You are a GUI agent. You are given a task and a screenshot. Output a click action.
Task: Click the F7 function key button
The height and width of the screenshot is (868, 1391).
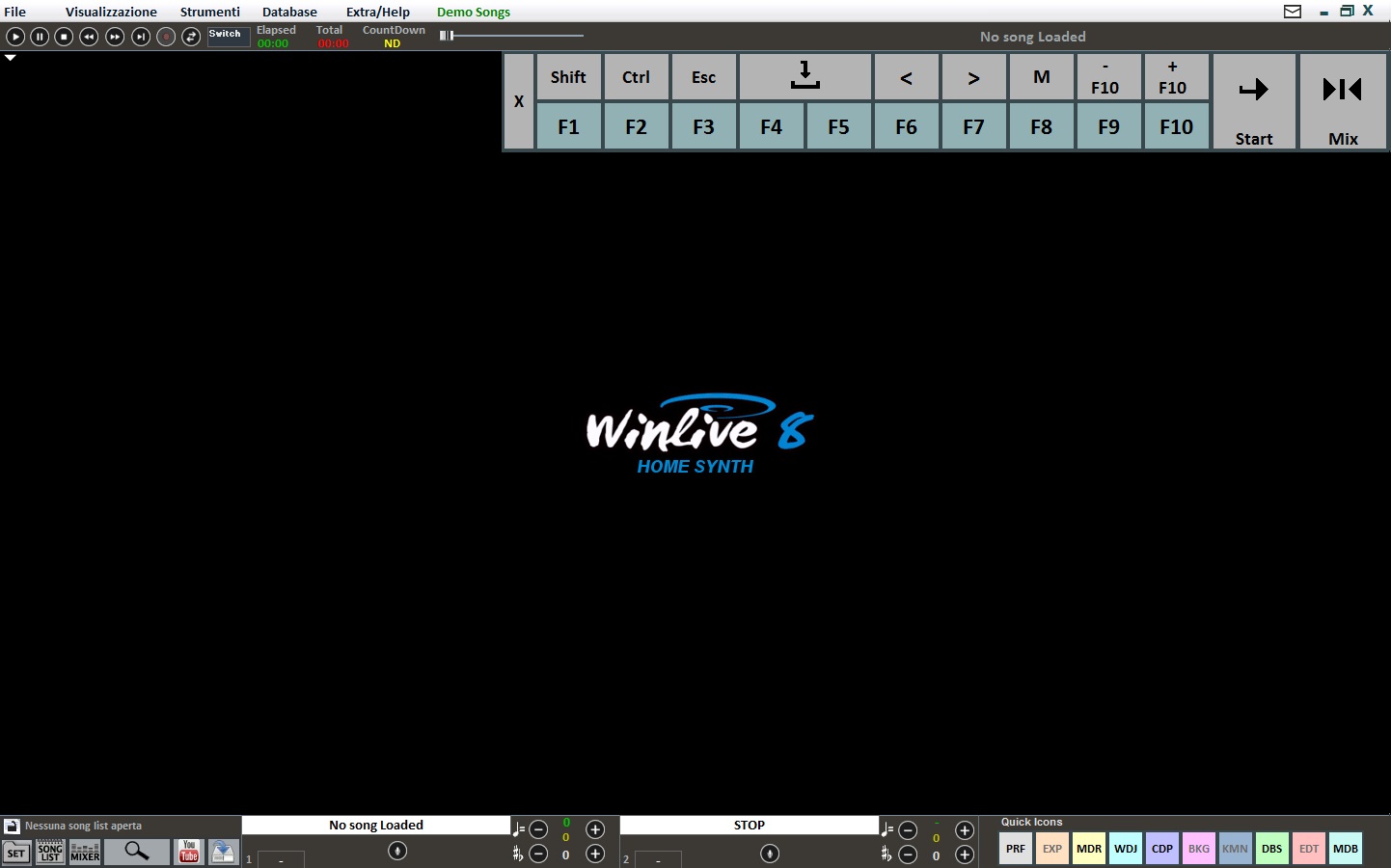point(973,126)
